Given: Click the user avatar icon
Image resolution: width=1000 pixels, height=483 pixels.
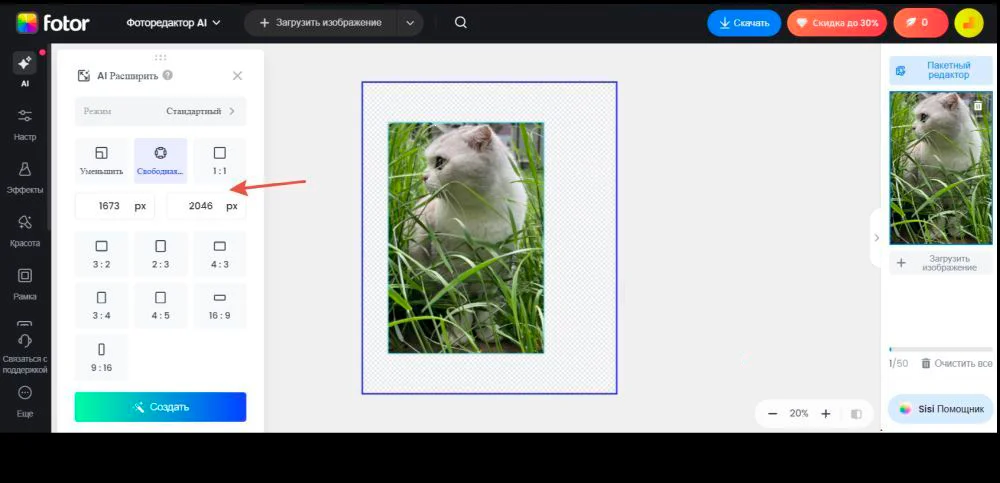Looking at the screenshot, I should coord(969,23).
